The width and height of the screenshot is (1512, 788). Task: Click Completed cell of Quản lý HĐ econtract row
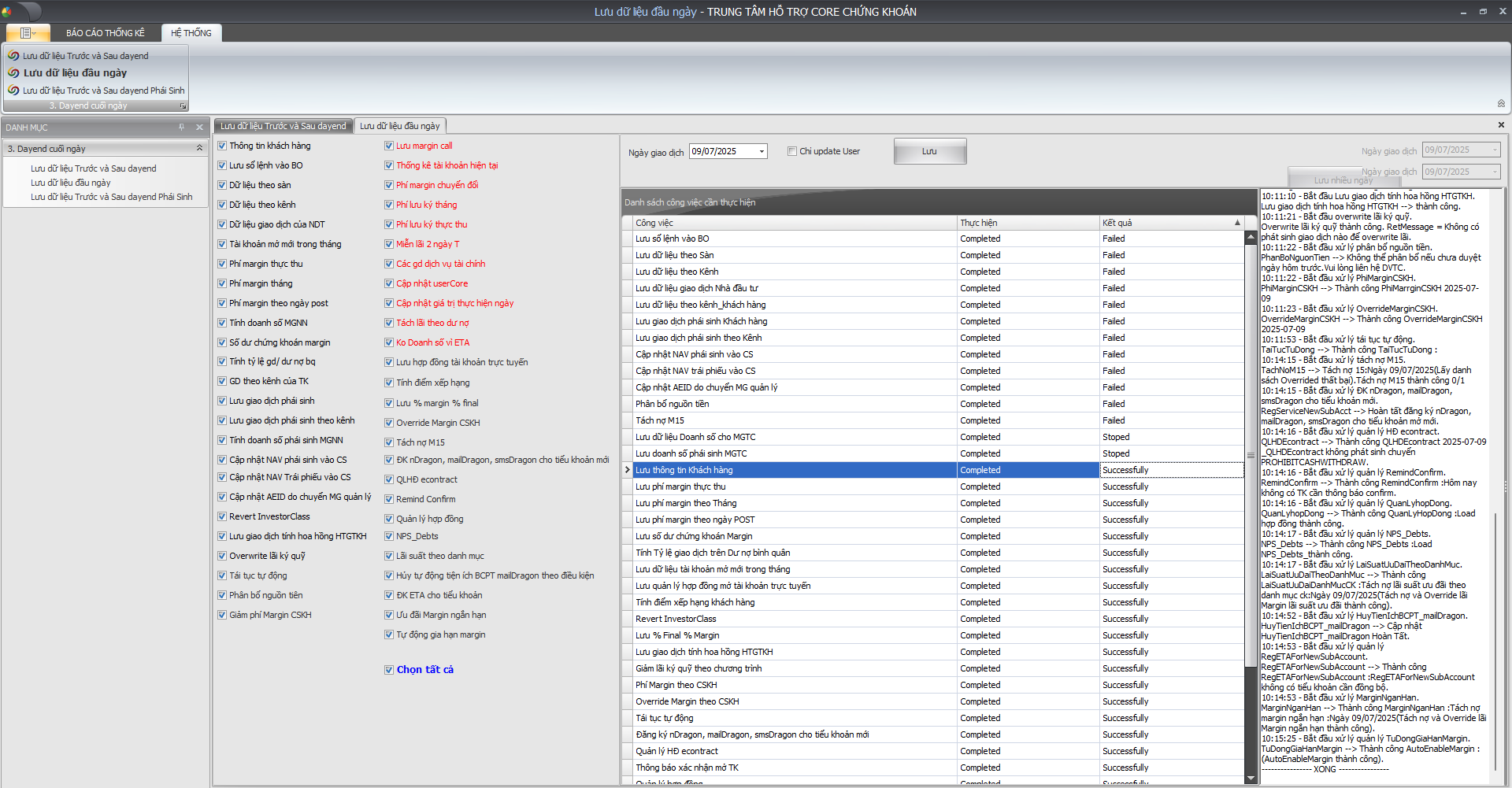(x=1028, y=751)
